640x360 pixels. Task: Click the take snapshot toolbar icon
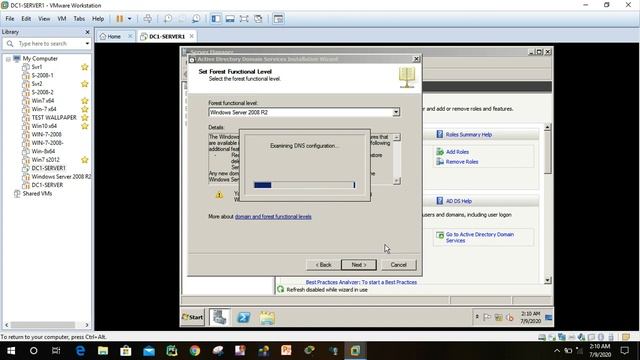[x=168, y=19]
